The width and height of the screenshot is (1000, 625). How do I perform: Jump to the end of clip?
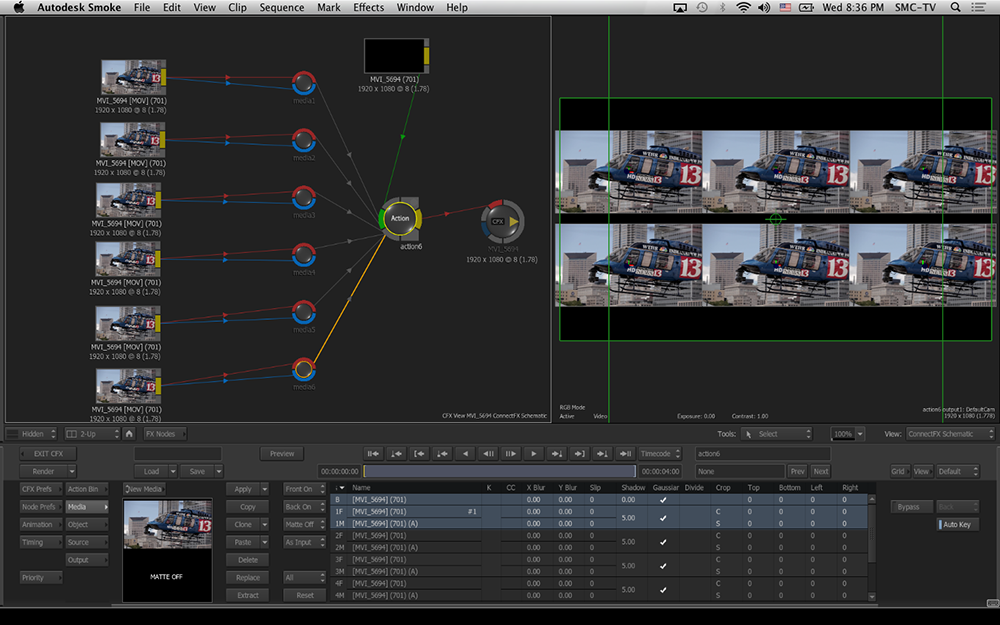[626, 453]
